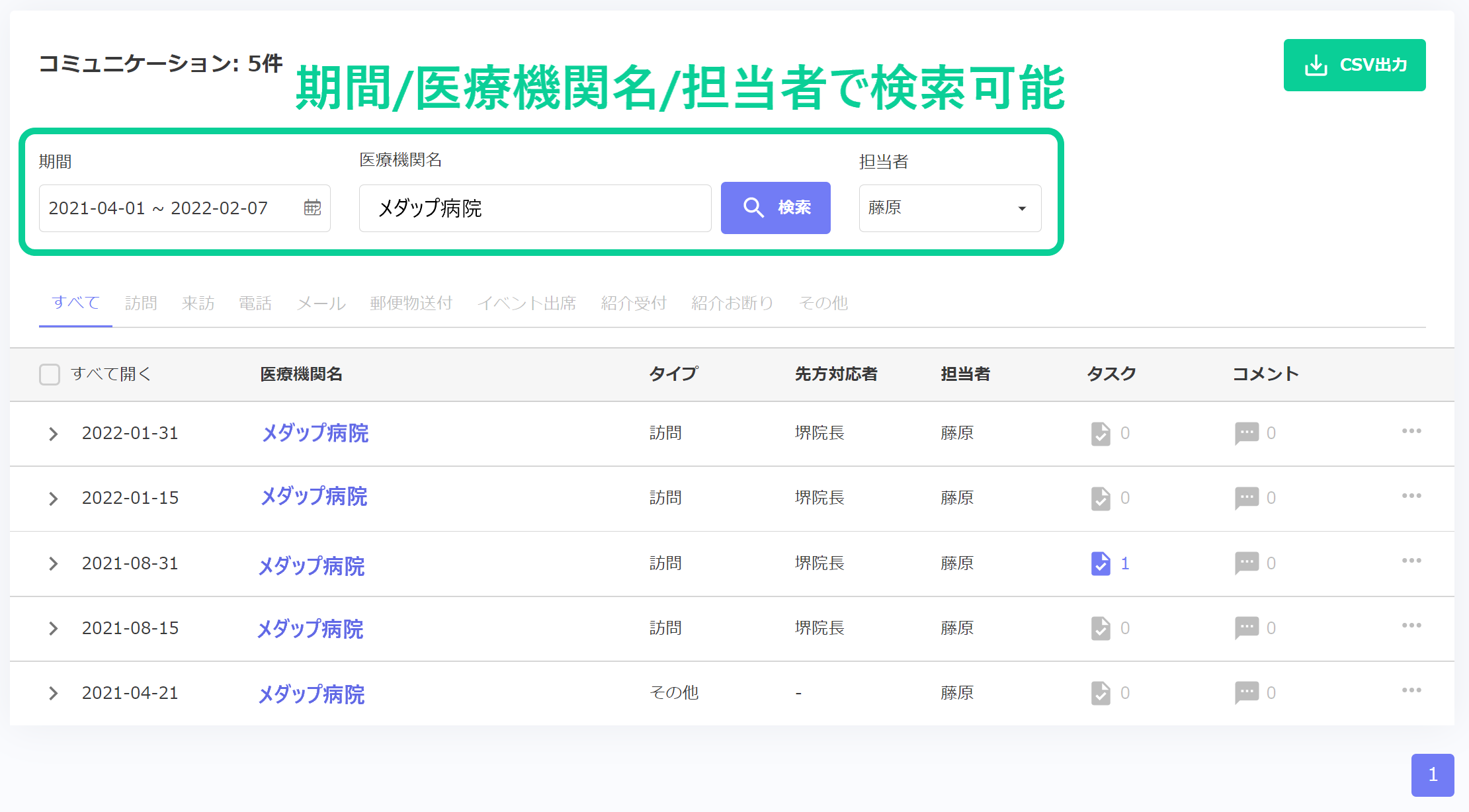The height and width of the screenshot is (812, 1469).
Task: Open comment bubble for 2021-08-31 row
Action: 1247,563
